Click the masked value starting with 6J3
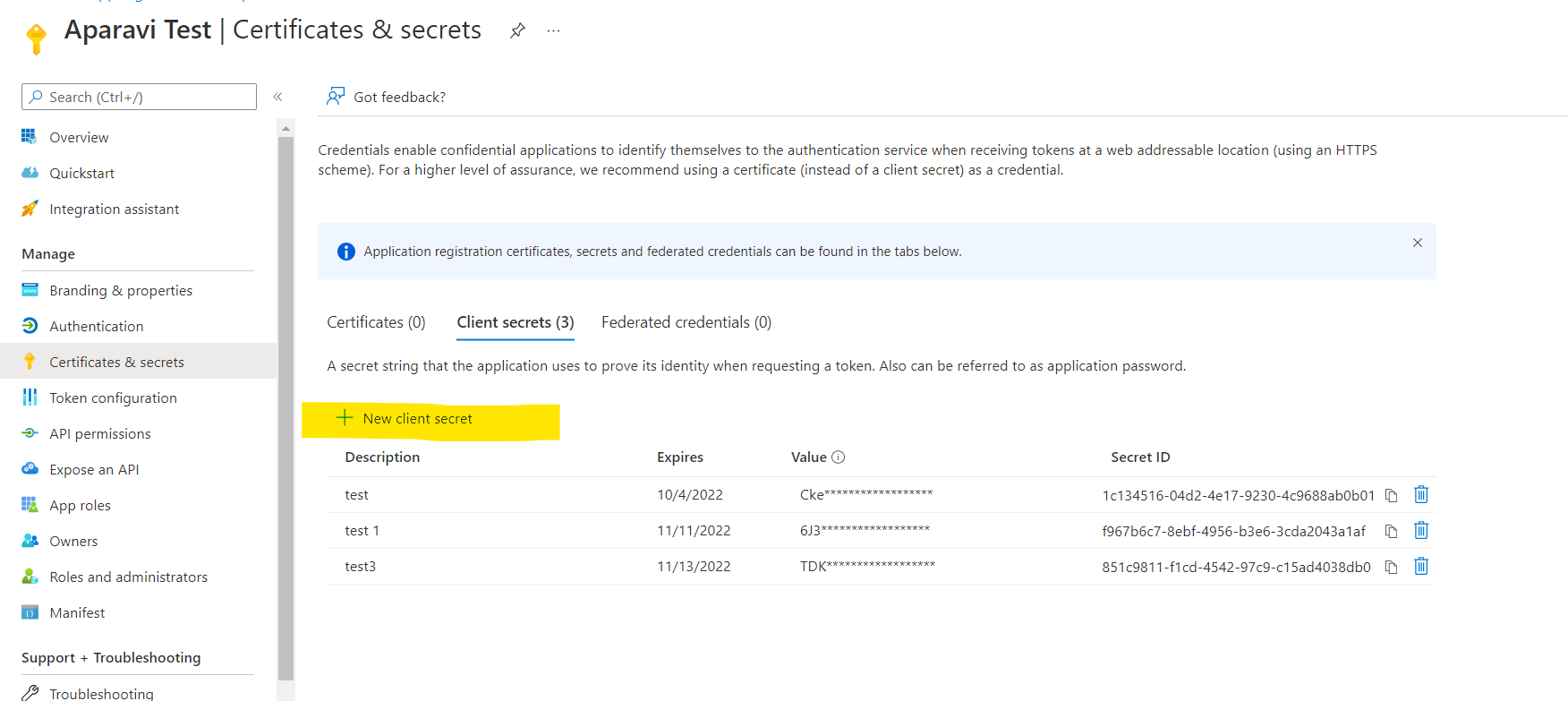 click(865, 530)
